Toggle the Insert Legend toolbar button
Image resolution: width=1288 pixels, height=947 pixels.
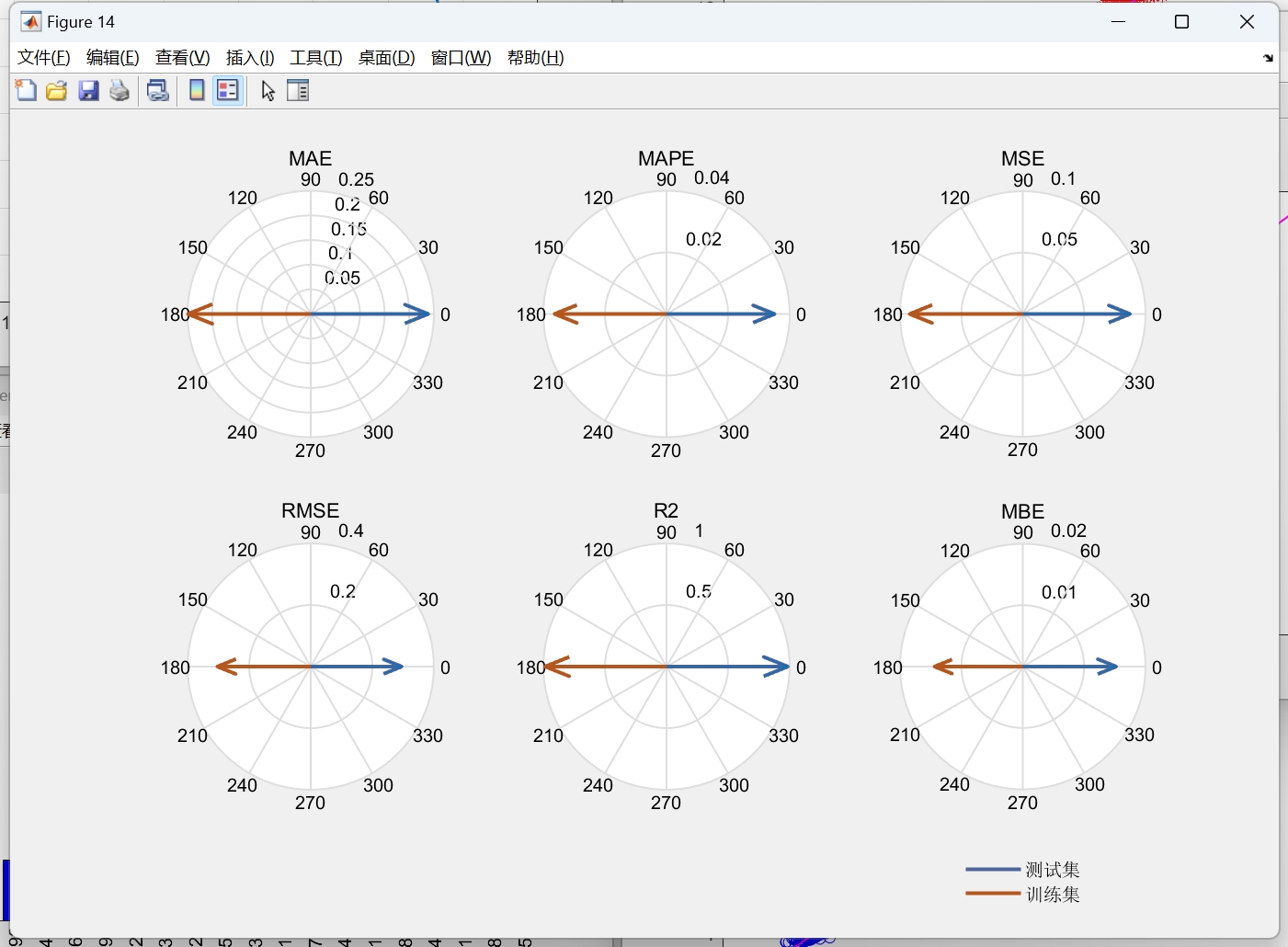[228, 90]
